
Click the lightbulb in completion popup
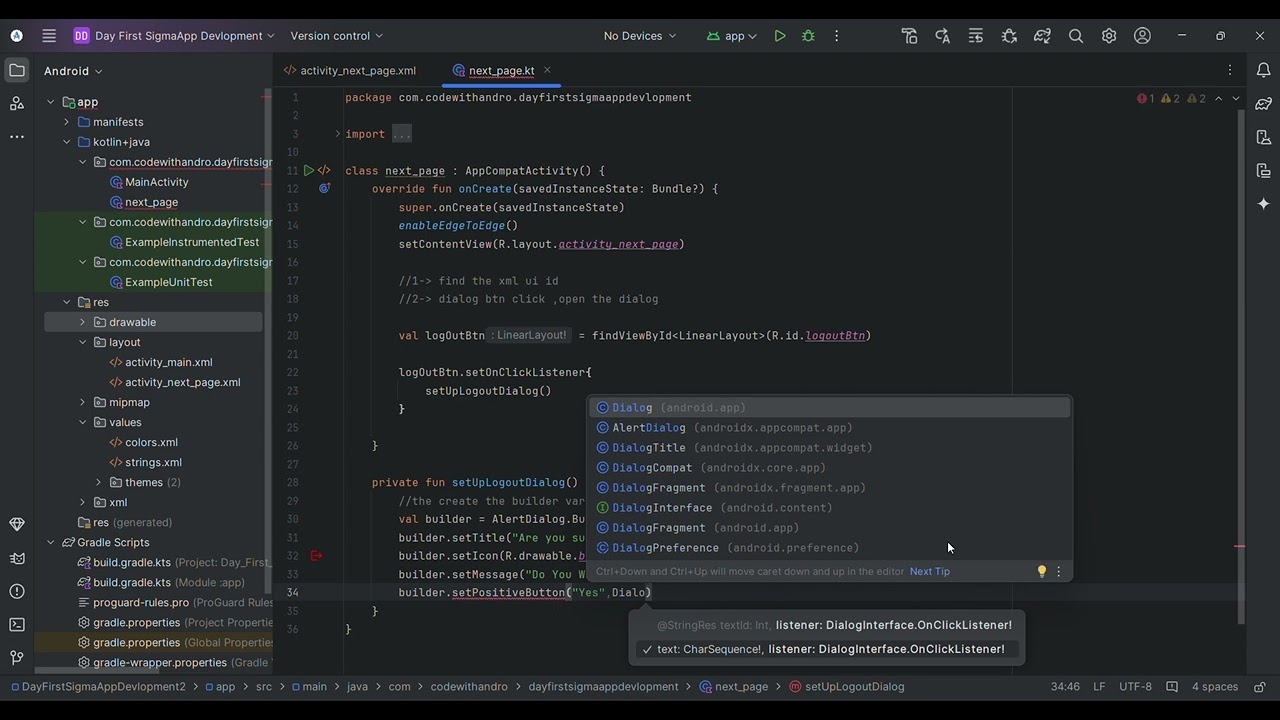(1041, 572)
